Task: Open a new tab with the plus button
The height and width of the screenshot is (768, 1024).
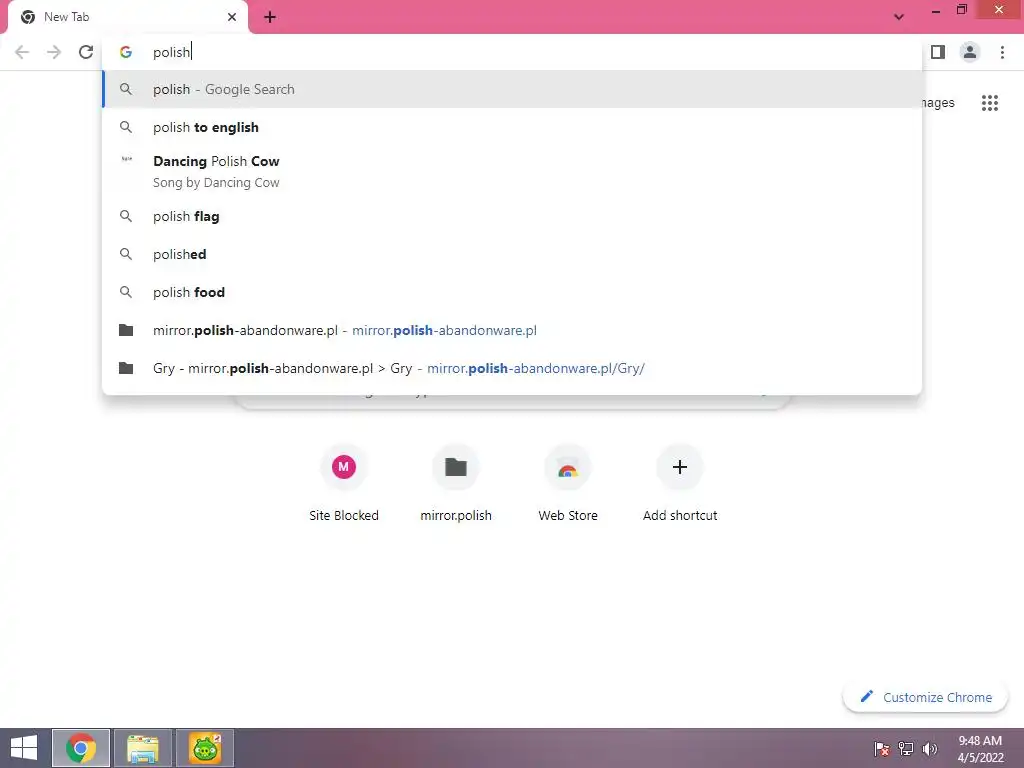Action: [270, 17]
